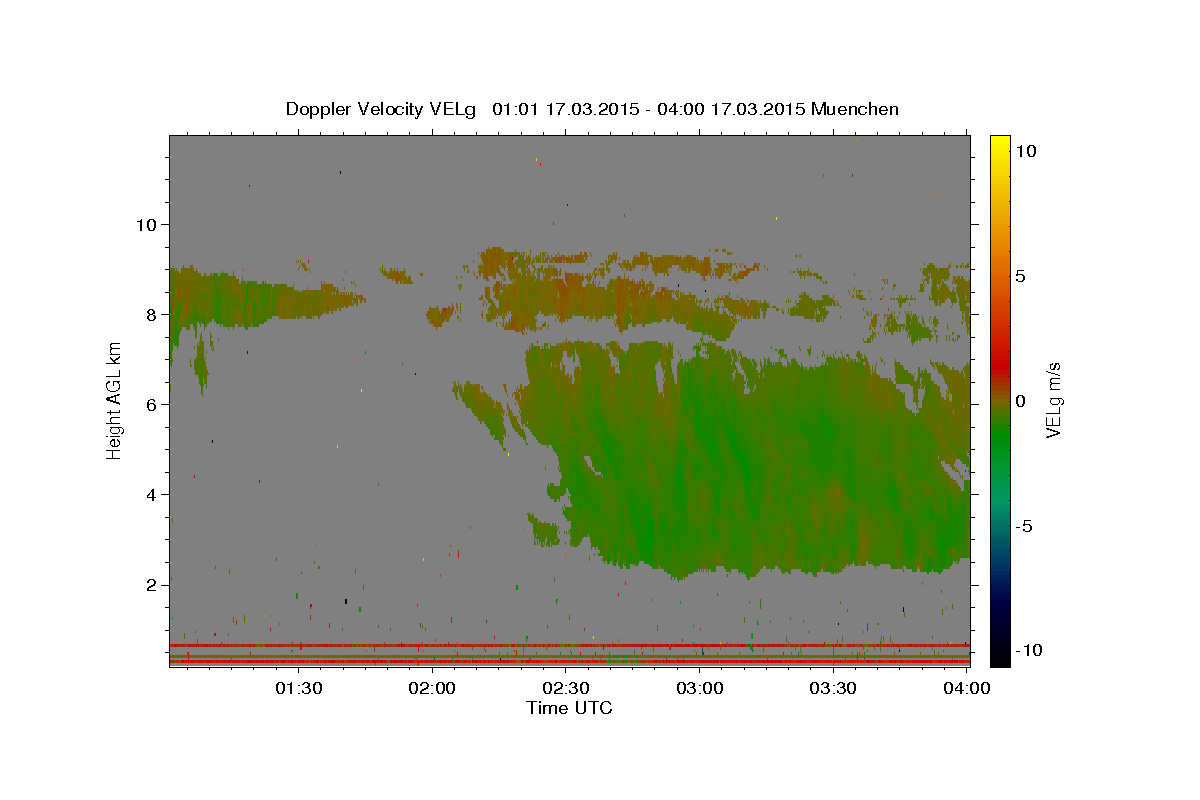The image size is (1200, 800).
Task: Click the 'Muenchen' location text in title
Action: (855, 109)
